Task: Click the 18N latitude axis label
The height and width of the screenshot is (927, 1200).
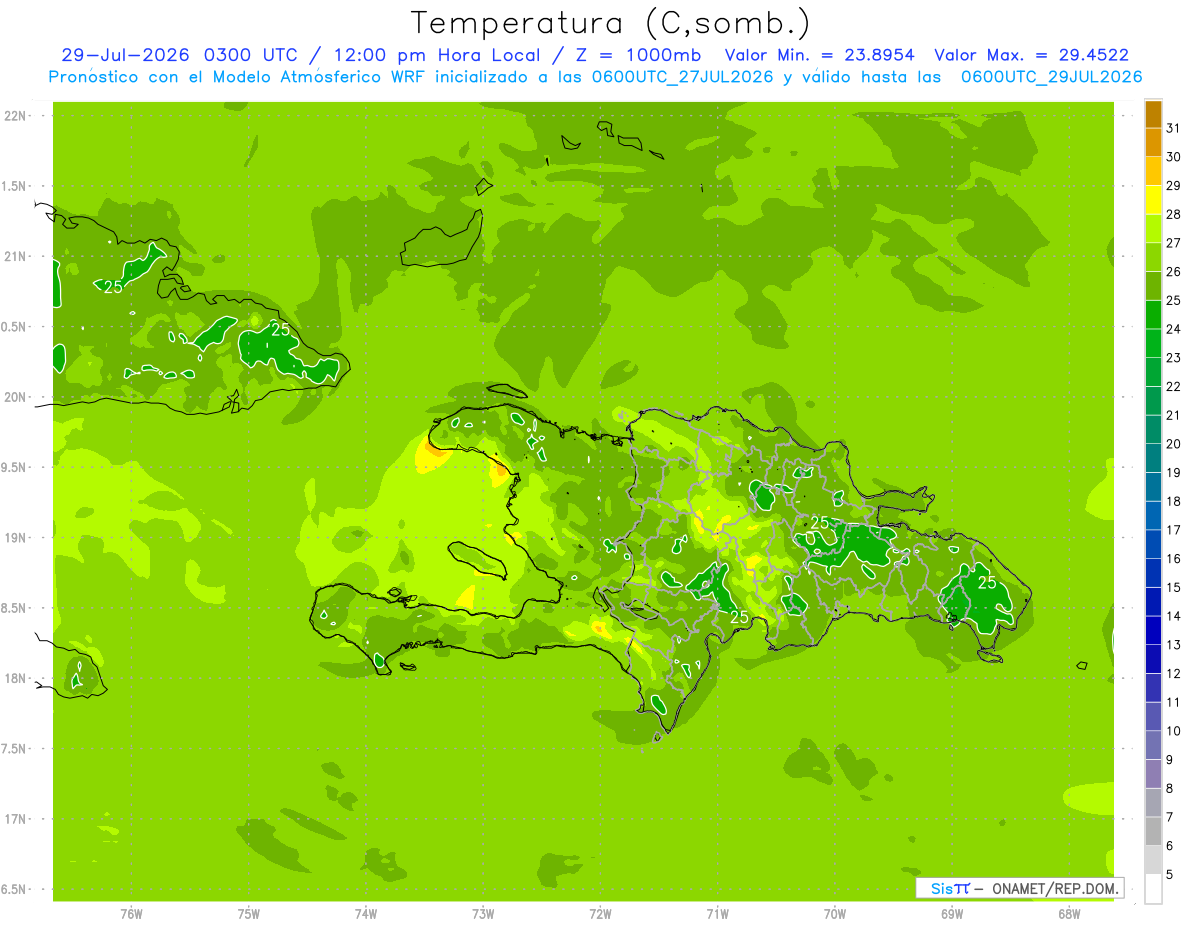Action: (x=15, y=679)
